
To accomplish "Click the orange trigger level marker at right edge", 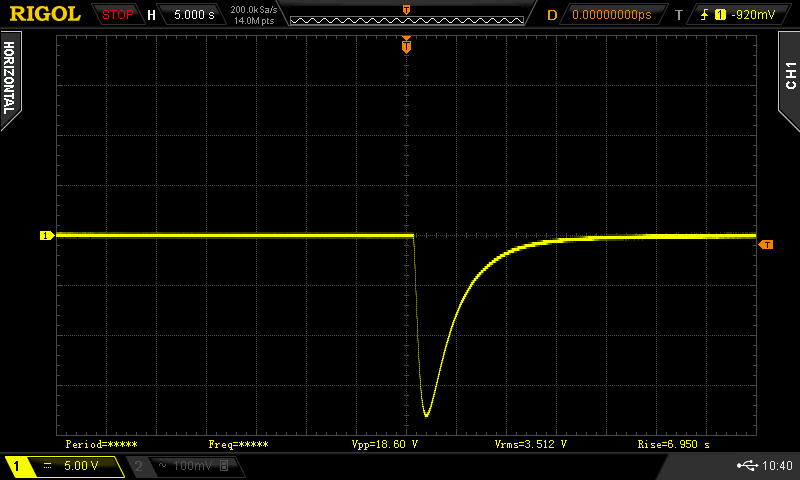I will 766,245.
